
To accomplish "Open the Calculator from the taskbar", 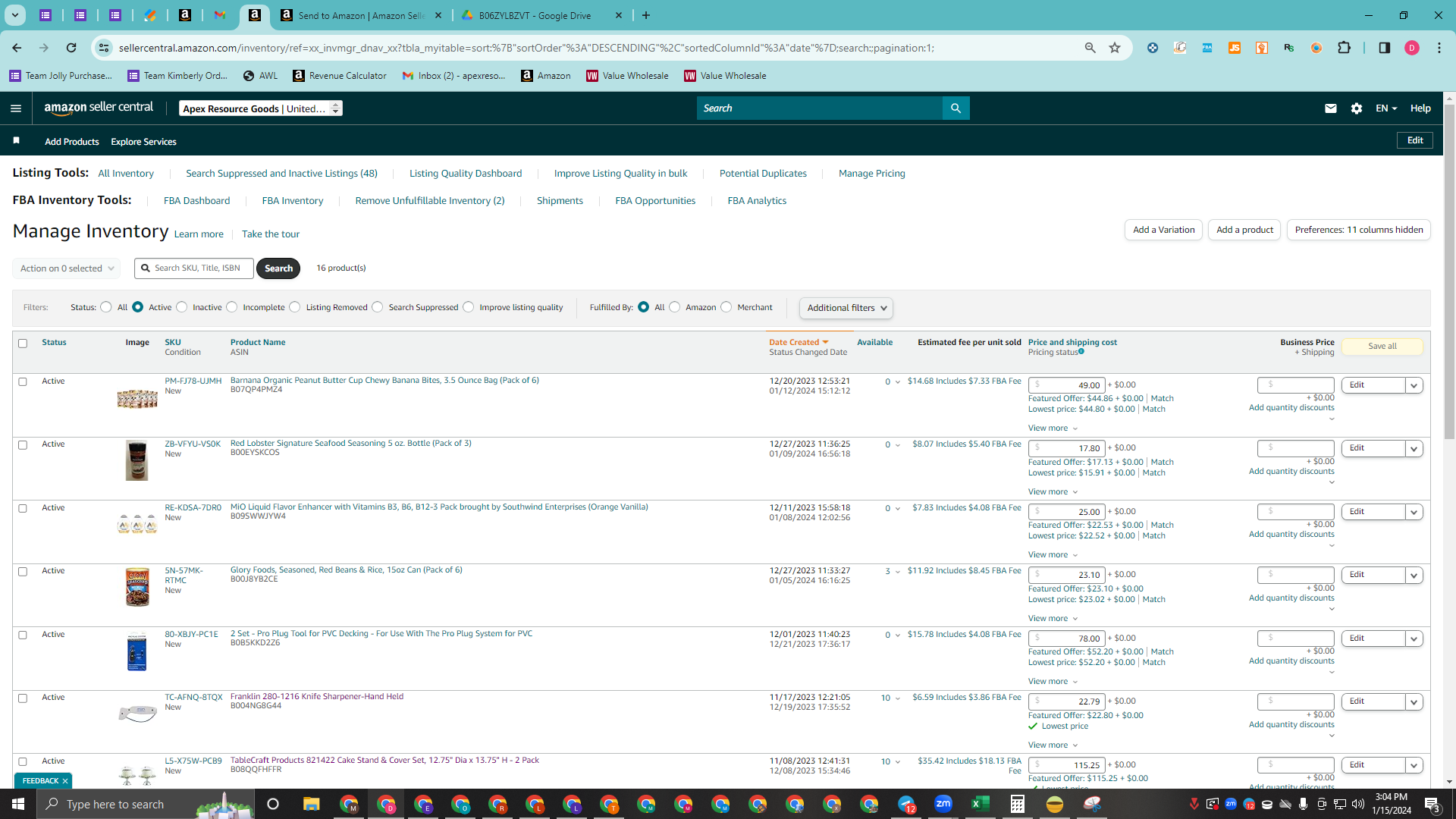I will click(1018, 804).
